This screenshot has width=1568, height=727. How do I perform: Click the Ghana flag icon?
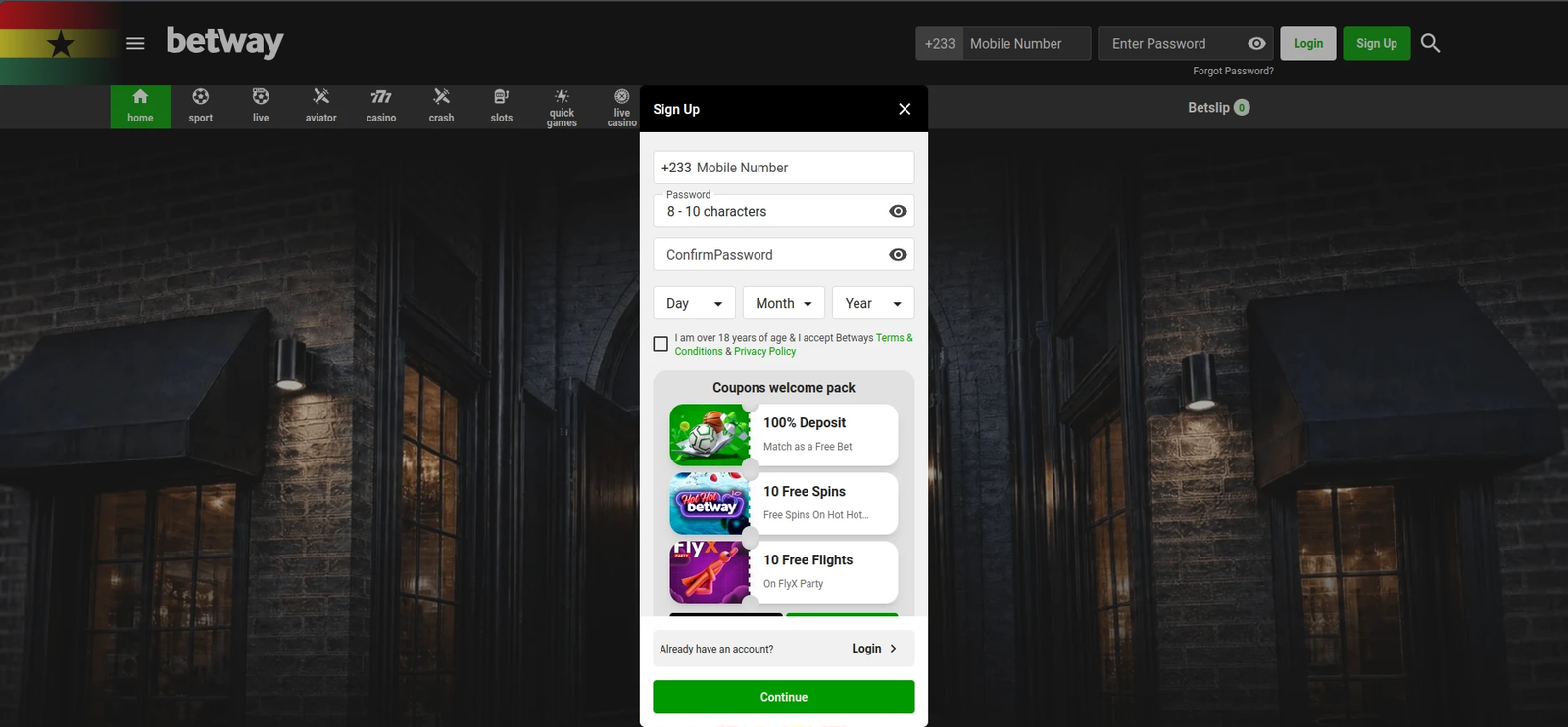coord(61,43)
